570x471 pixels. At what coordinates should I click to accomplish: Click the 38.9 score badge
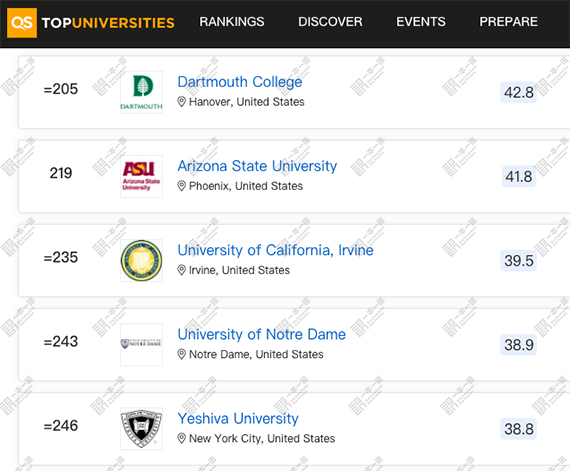click(519, 345)
